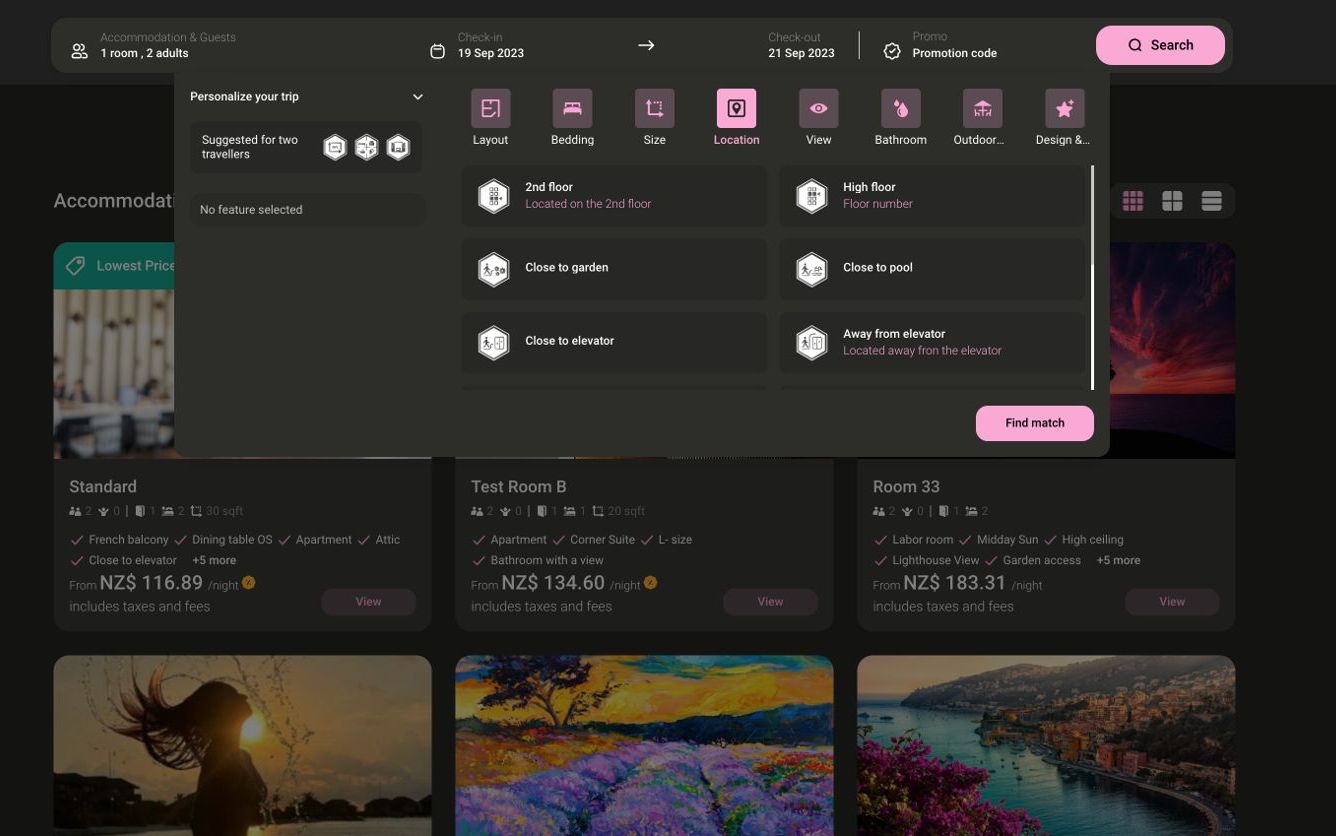Open the Check-out date picker
1336x836 pixels.
pyautogui.click(x=801, y=45)
